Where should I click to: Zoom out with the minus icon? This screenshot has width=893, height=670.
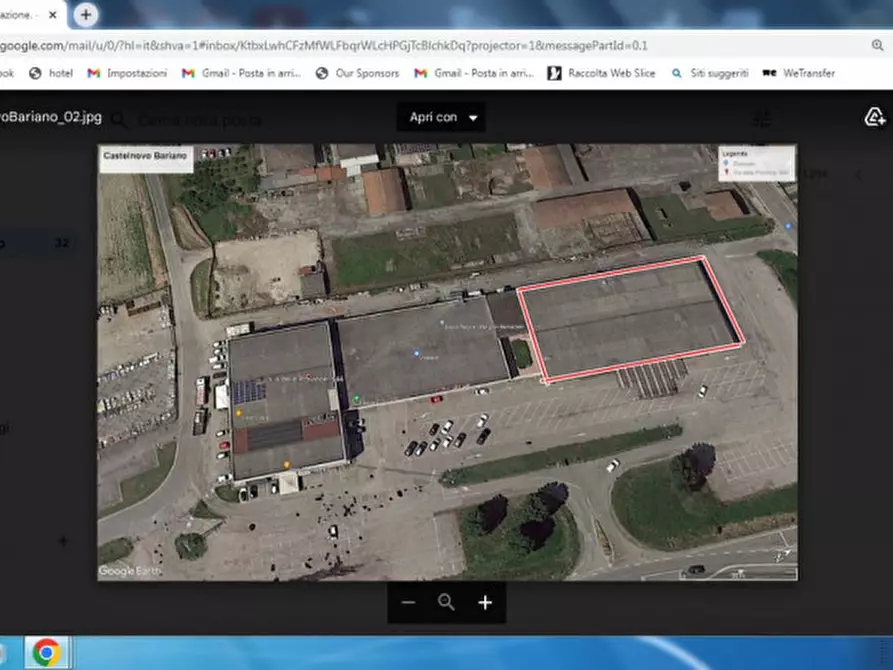(x=408, y=602)
